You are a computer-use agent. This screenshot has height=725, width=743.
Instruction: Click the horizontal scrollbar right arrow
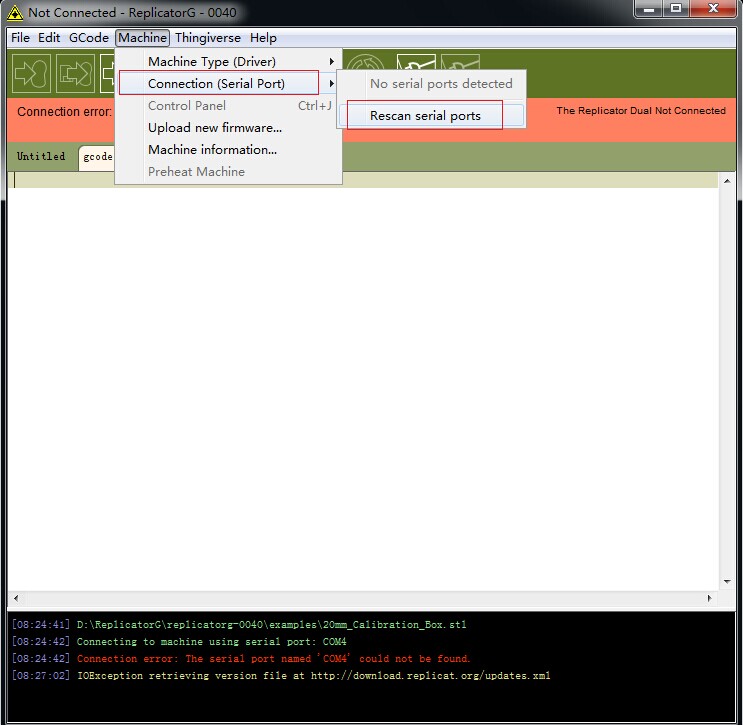pos(709,598)
